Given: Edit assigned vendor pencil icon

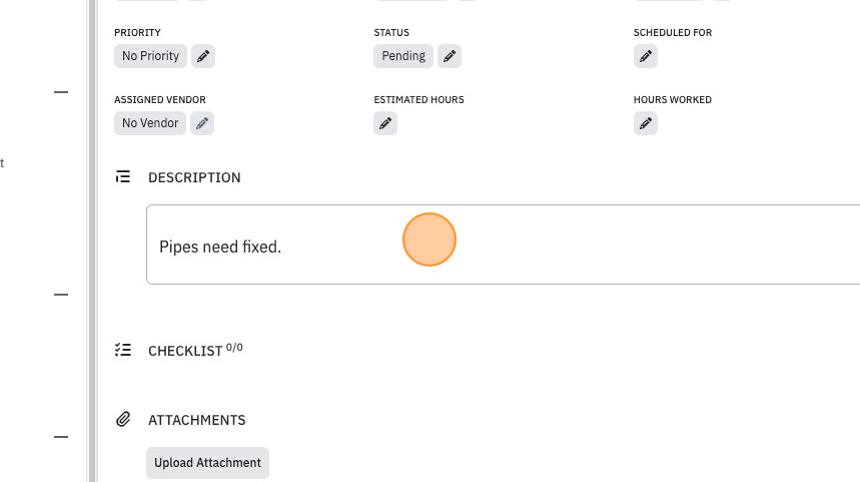Looking at the screenshot, I should pos(202,123).
